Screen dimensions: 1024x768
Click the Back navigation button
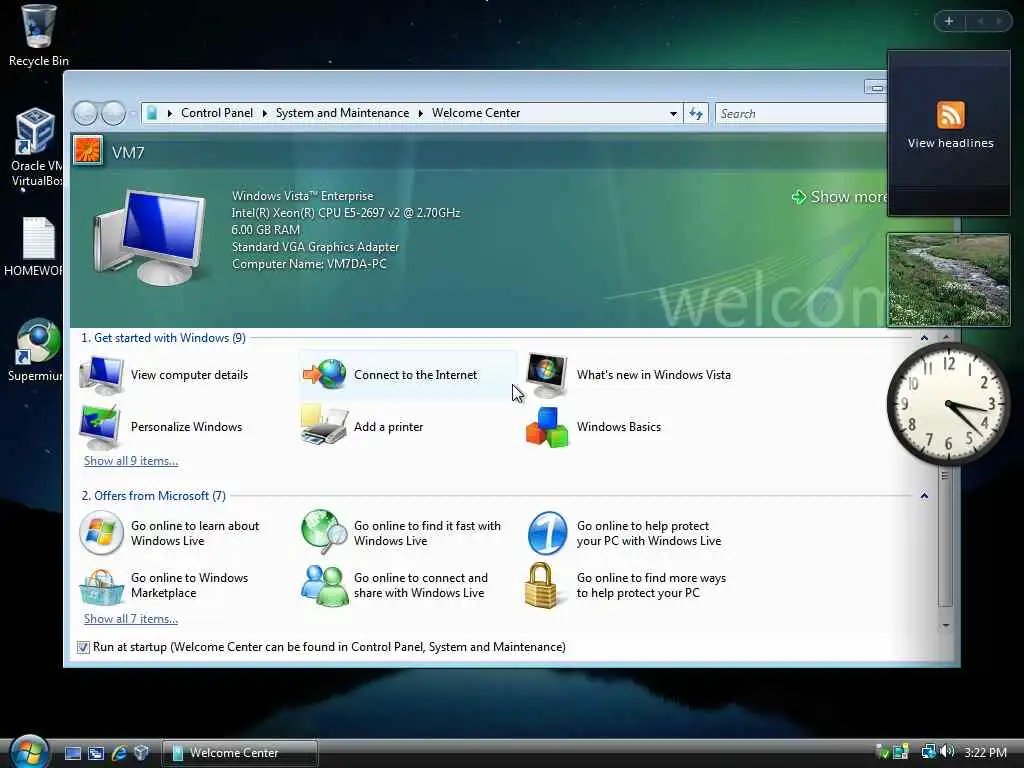pyautogui.click(x=86, y=113)
